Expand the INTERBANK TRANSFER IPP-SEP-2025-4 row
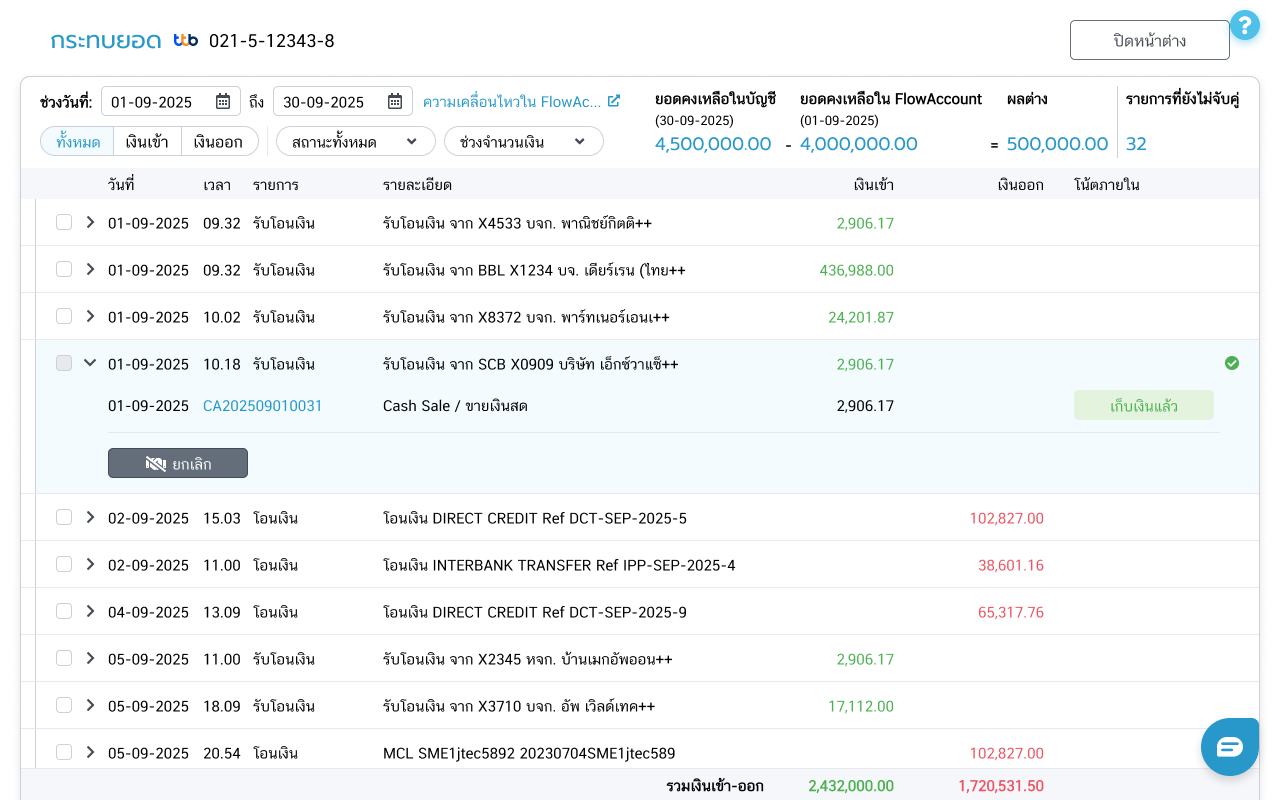This screenshot has height=800, width=1280. [90, 564]
